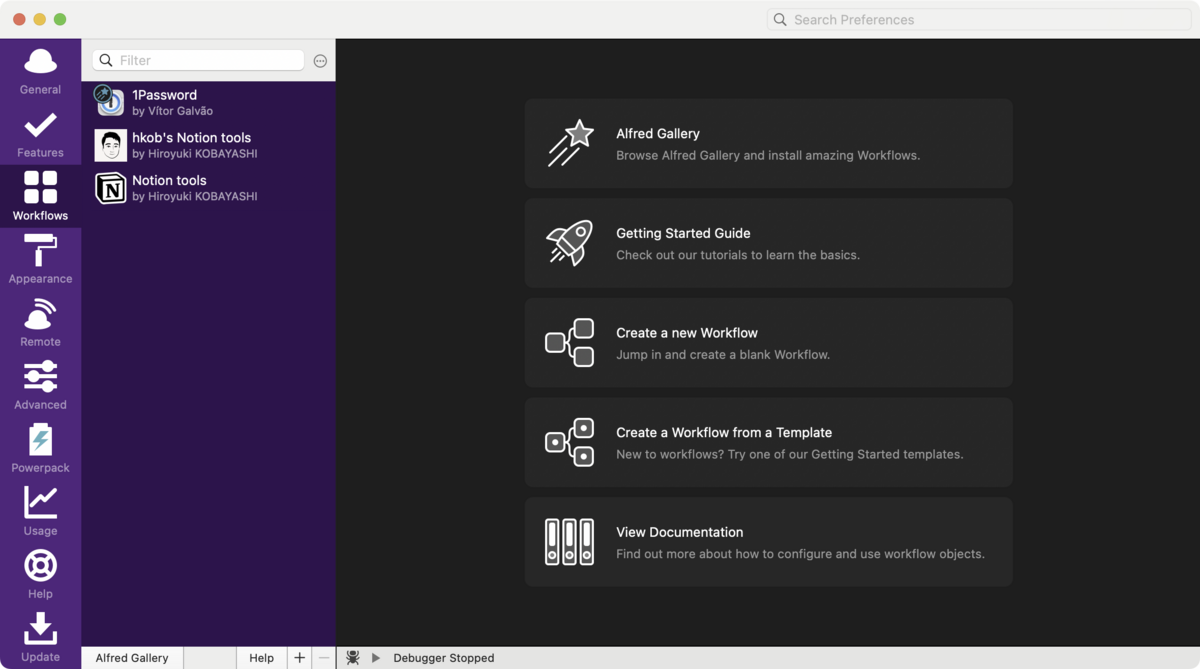Select the Workflows sidebar tab
The height and width of the screenshot is (669, 1200).
40,197
